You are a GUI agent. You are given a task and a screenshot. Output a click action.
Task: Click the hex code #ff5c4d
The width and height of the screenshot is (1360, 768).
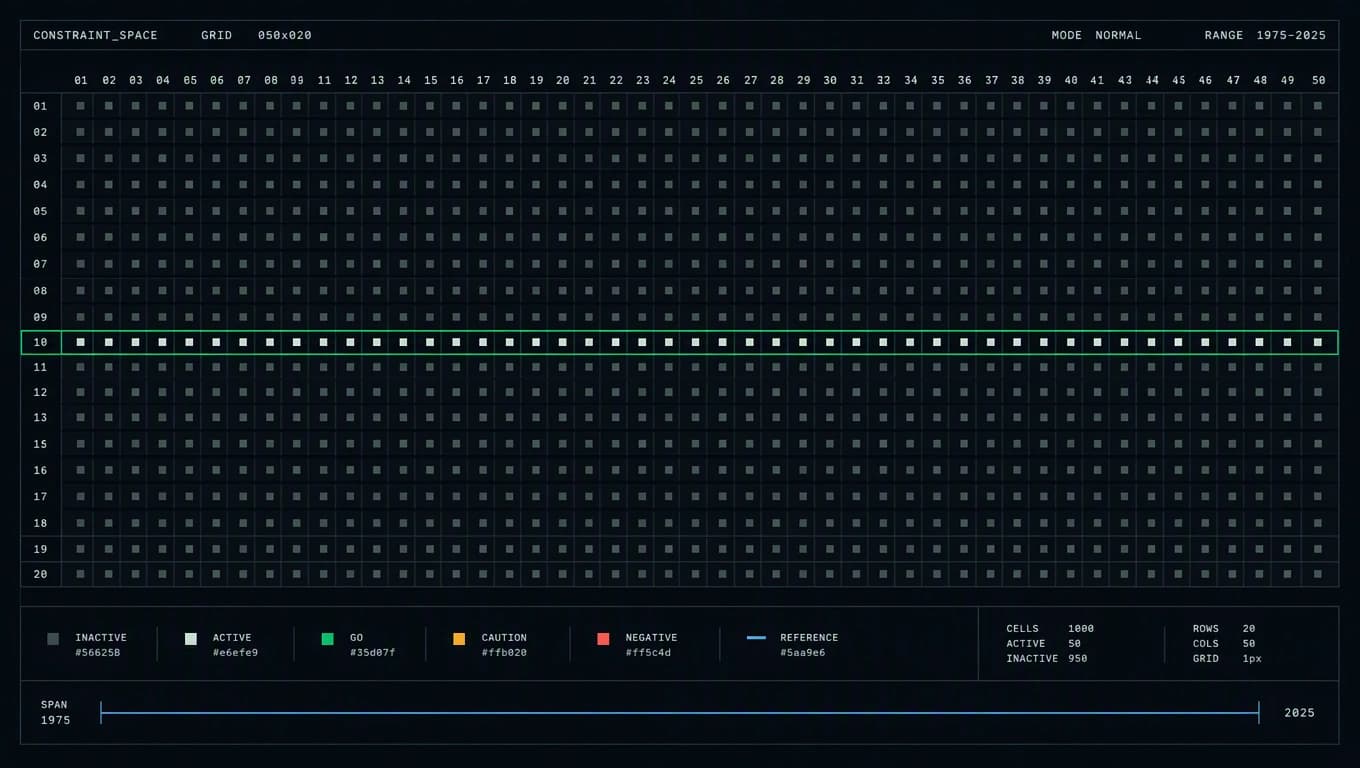(x=648, y=653)
